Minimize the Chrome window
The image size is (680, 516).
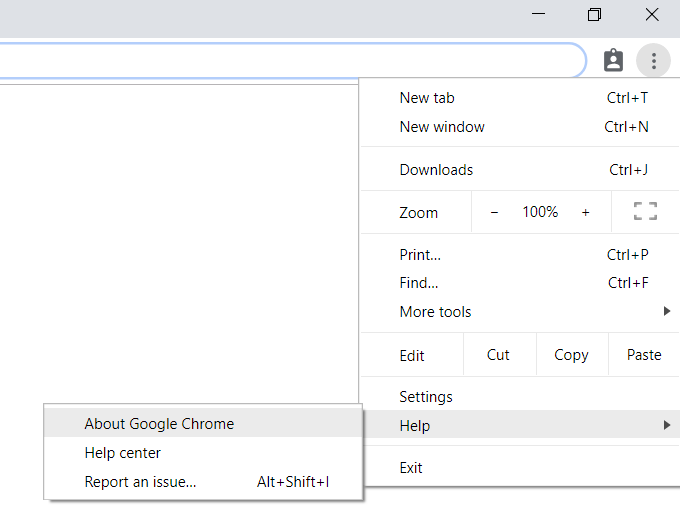coord(538,14)
